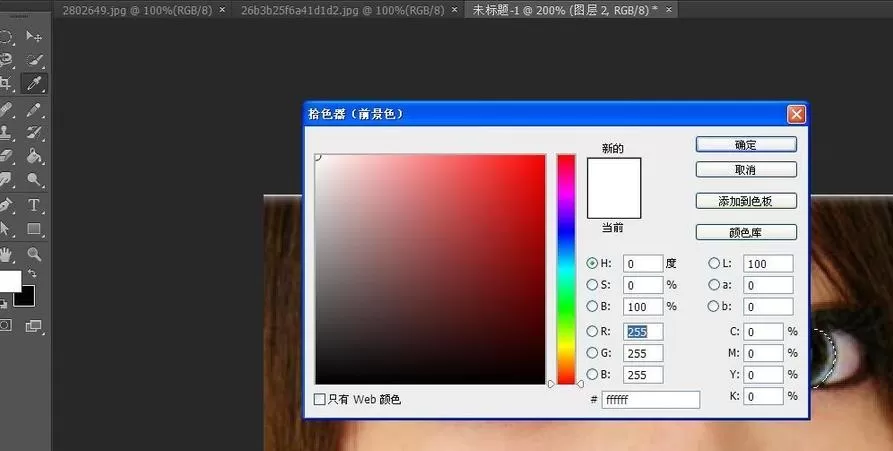Viewport: 893px width, 451px height.
Task: Toggle Quick Mask mode
Action: tap(6, 326)
